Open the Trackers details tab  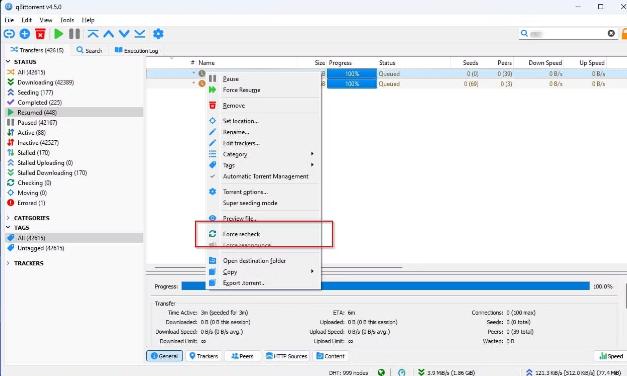[204, 356]
